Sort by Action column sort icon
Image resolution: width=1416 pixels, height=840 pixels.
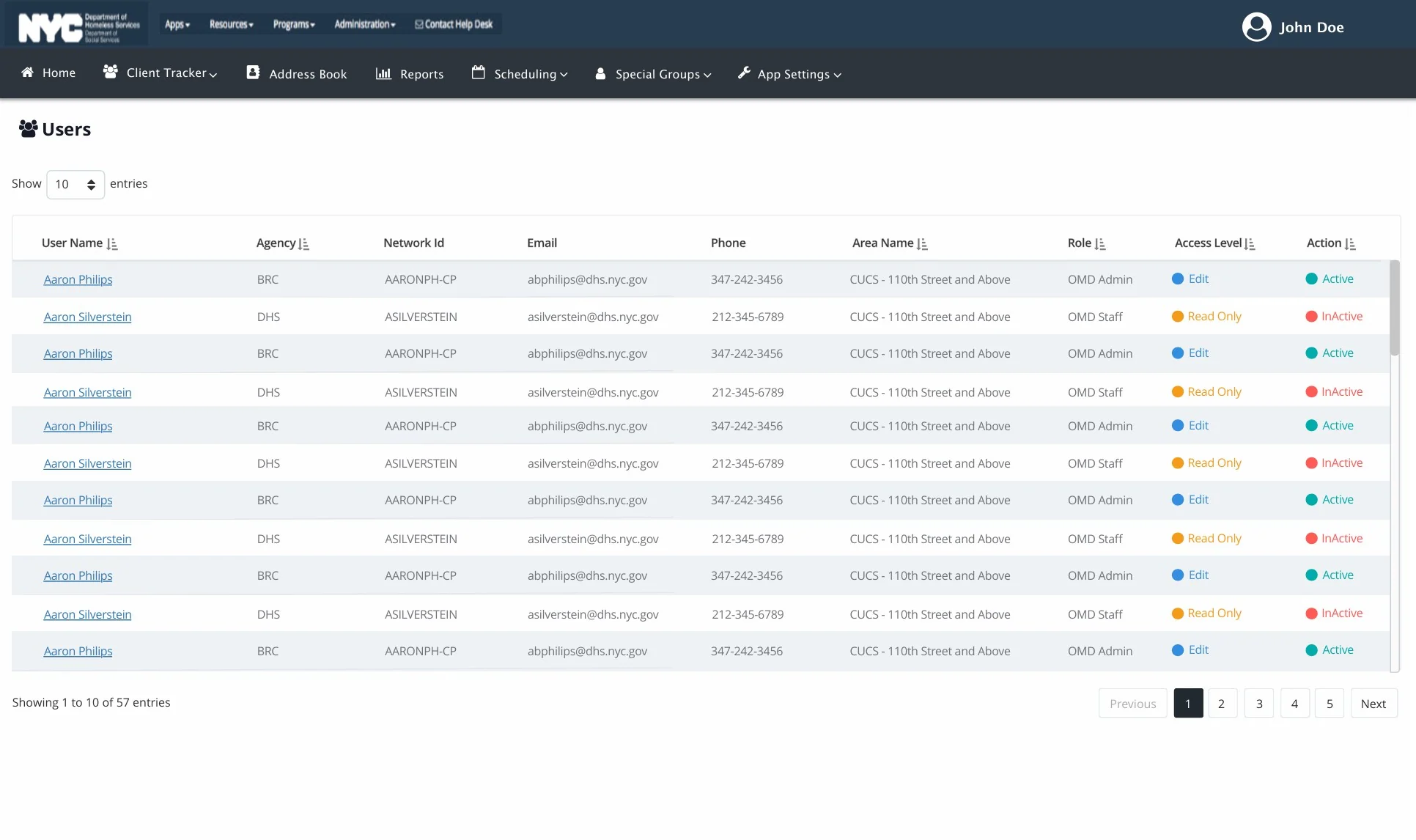[x=1350, y=244]
